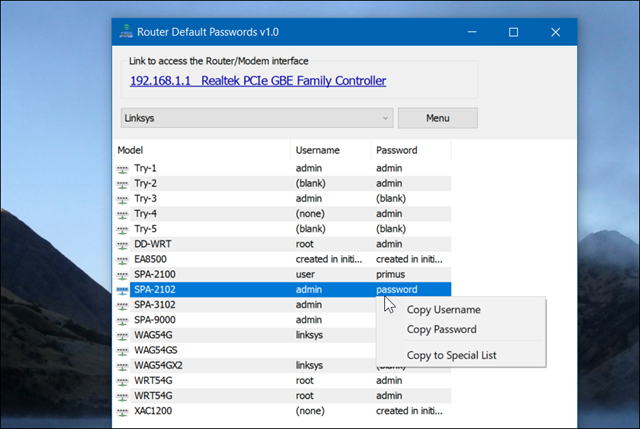Click the router icon beside XAC1200
The image size is (640, 429).
click(x=123, y=411)
